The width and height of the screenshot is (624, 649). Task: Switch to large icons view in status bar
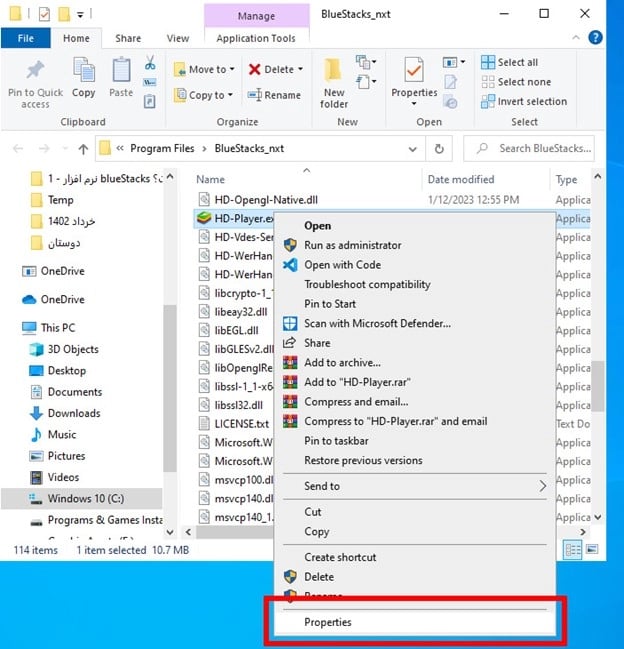click(592, 550)
